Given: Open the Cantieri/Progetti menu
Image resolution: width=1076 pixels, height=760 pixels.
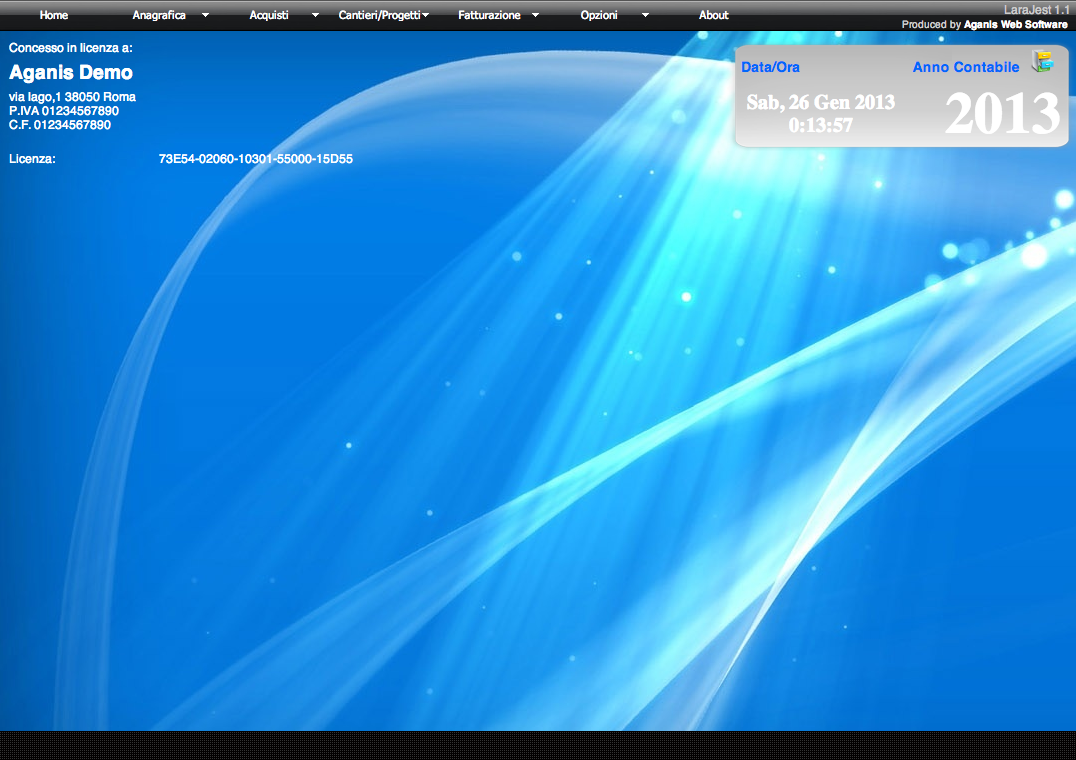Looking at the screenshot, I should [379, 15].
